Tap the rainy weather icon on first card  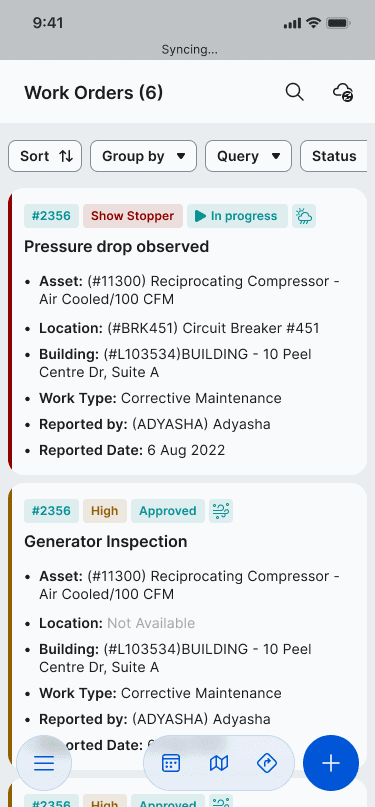click(304, 216)
